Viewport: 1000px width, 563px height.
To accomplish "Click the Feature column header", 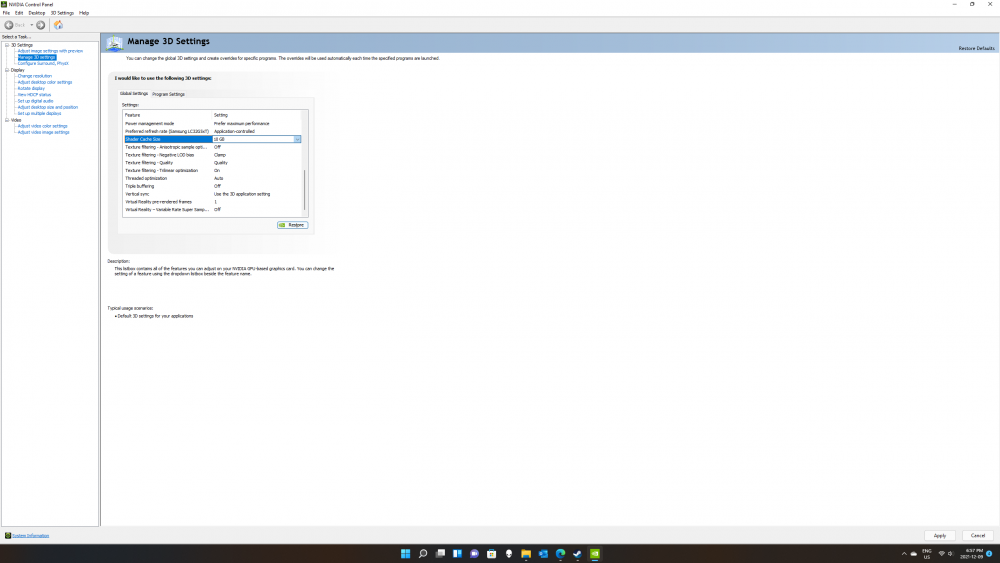I will [x=168, y=115].
